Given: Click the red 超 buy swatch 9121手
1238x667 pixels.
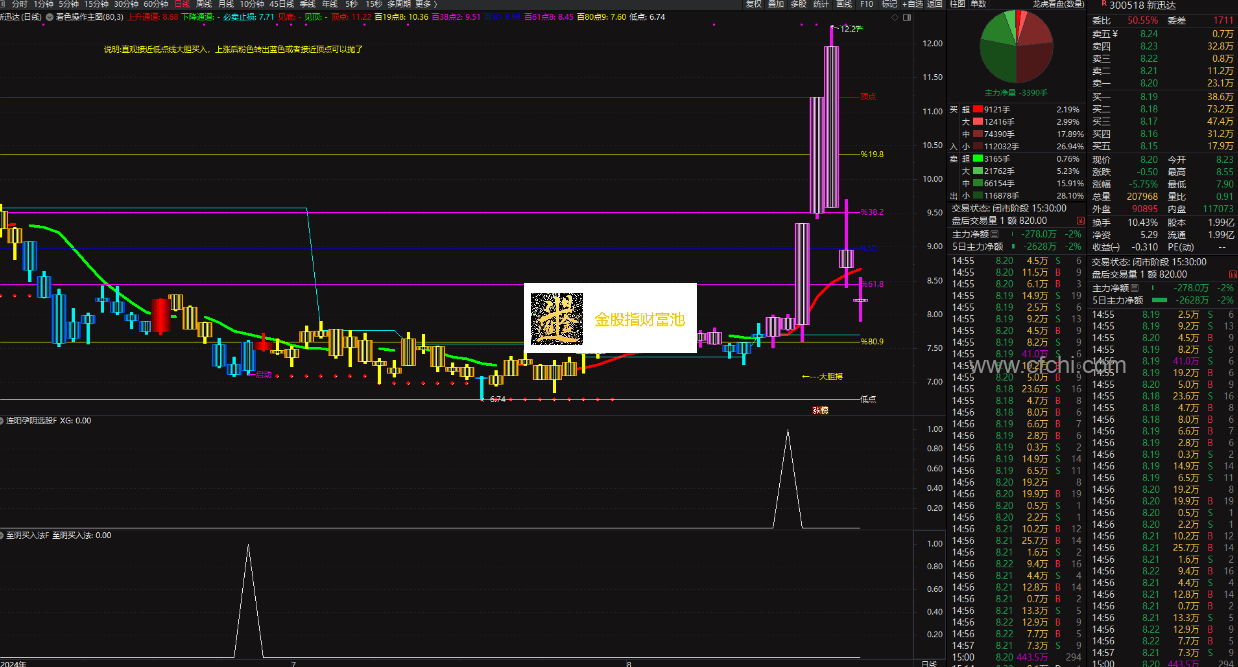Looking at the screenshot, I should click(x=978, y=108).
